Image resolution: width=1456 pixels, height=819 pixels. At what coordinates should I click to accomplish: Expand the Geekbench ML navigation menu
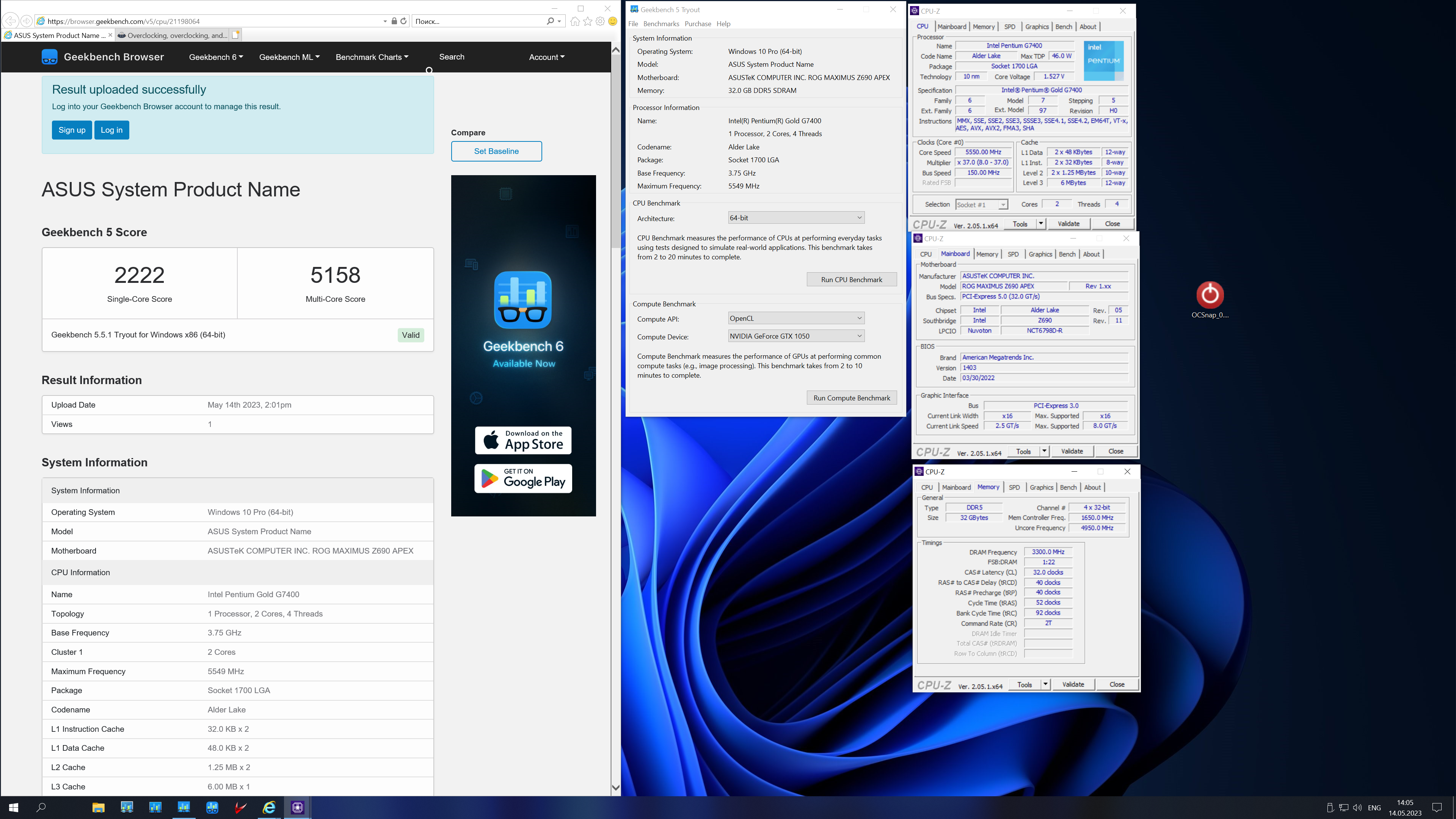[289, 57]
